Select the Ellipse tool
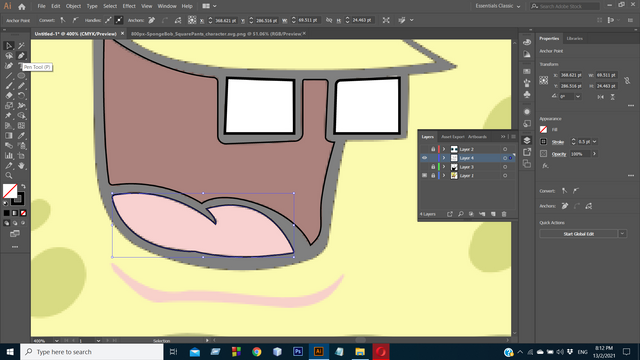 pos(21,76)
